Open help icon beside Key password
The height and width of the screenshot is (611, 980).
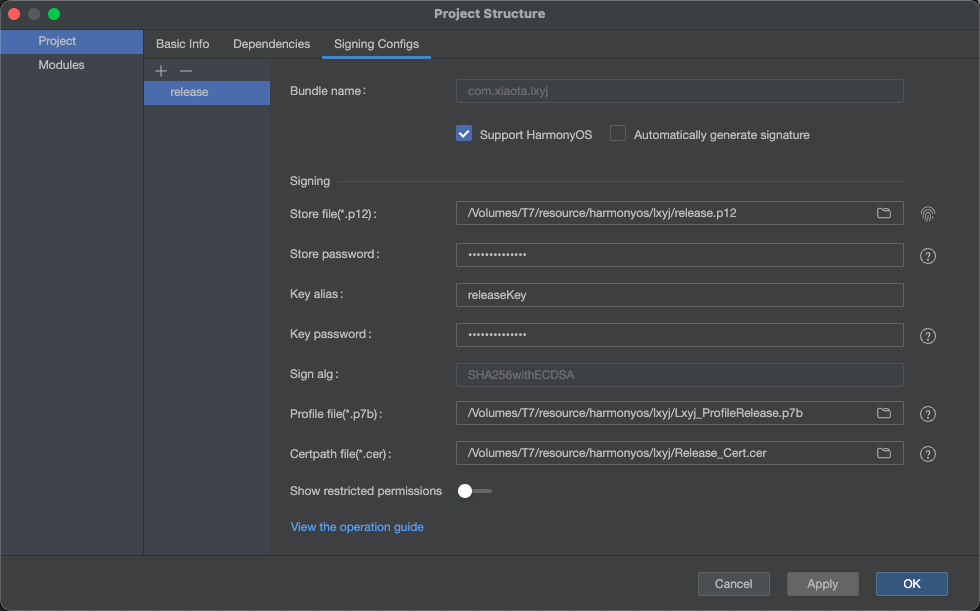click(x=928, y=335)
